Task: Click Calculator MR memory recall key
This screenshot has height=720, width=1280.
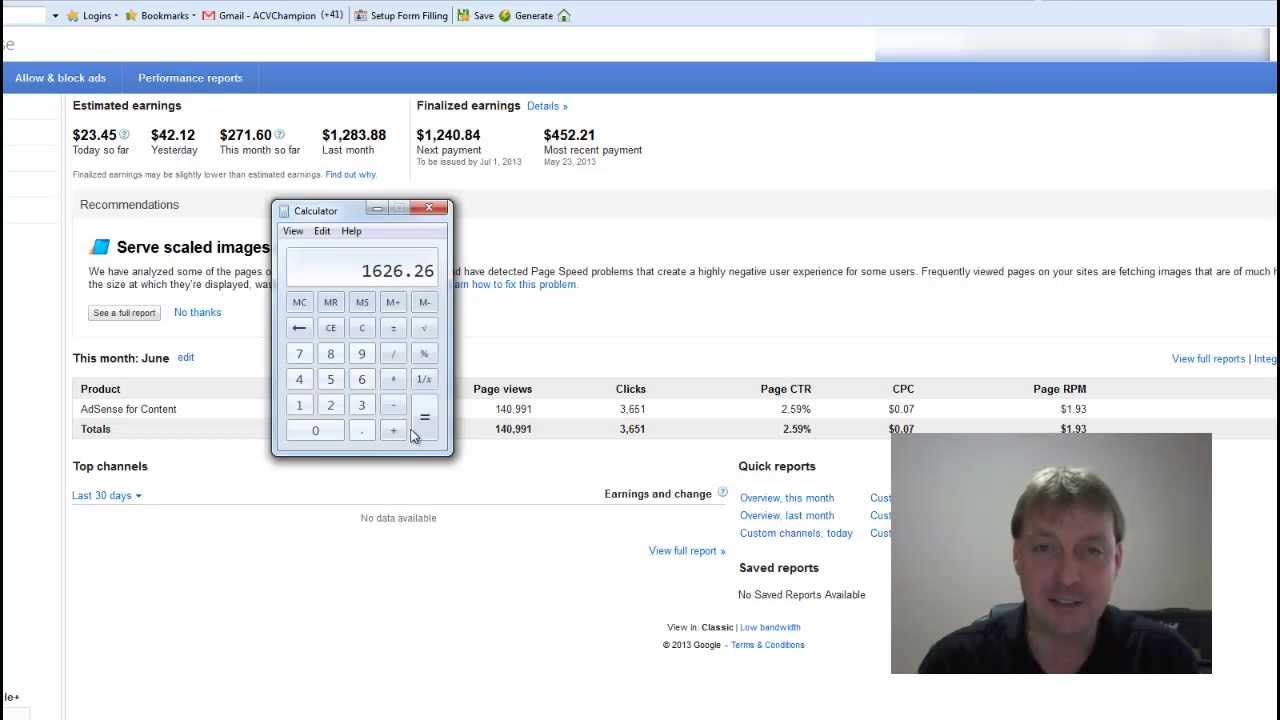Action: tap(331, 302)
